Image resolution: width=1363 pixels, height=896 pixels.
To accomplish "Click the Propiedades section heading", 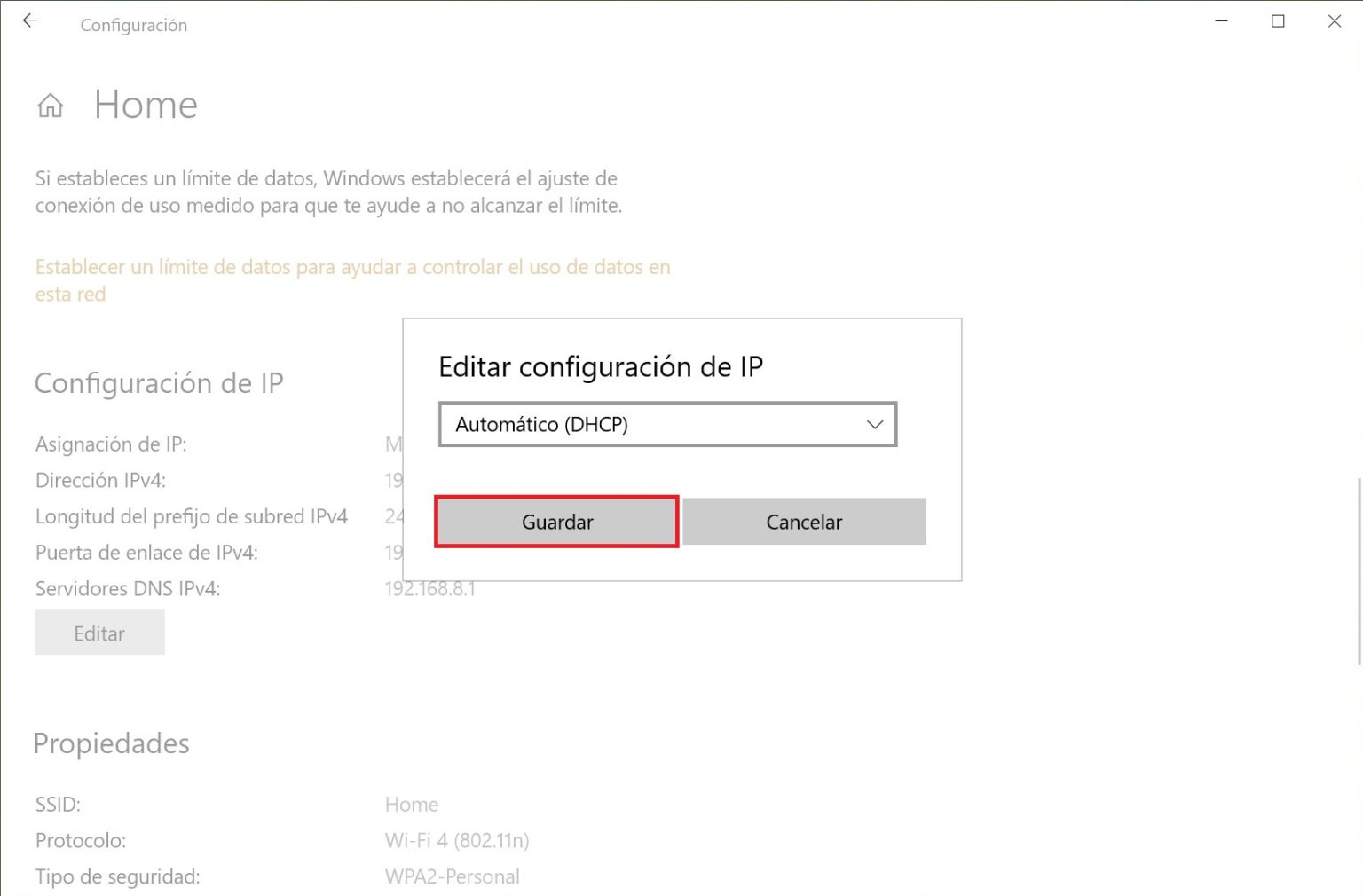I will click(111, 743).
